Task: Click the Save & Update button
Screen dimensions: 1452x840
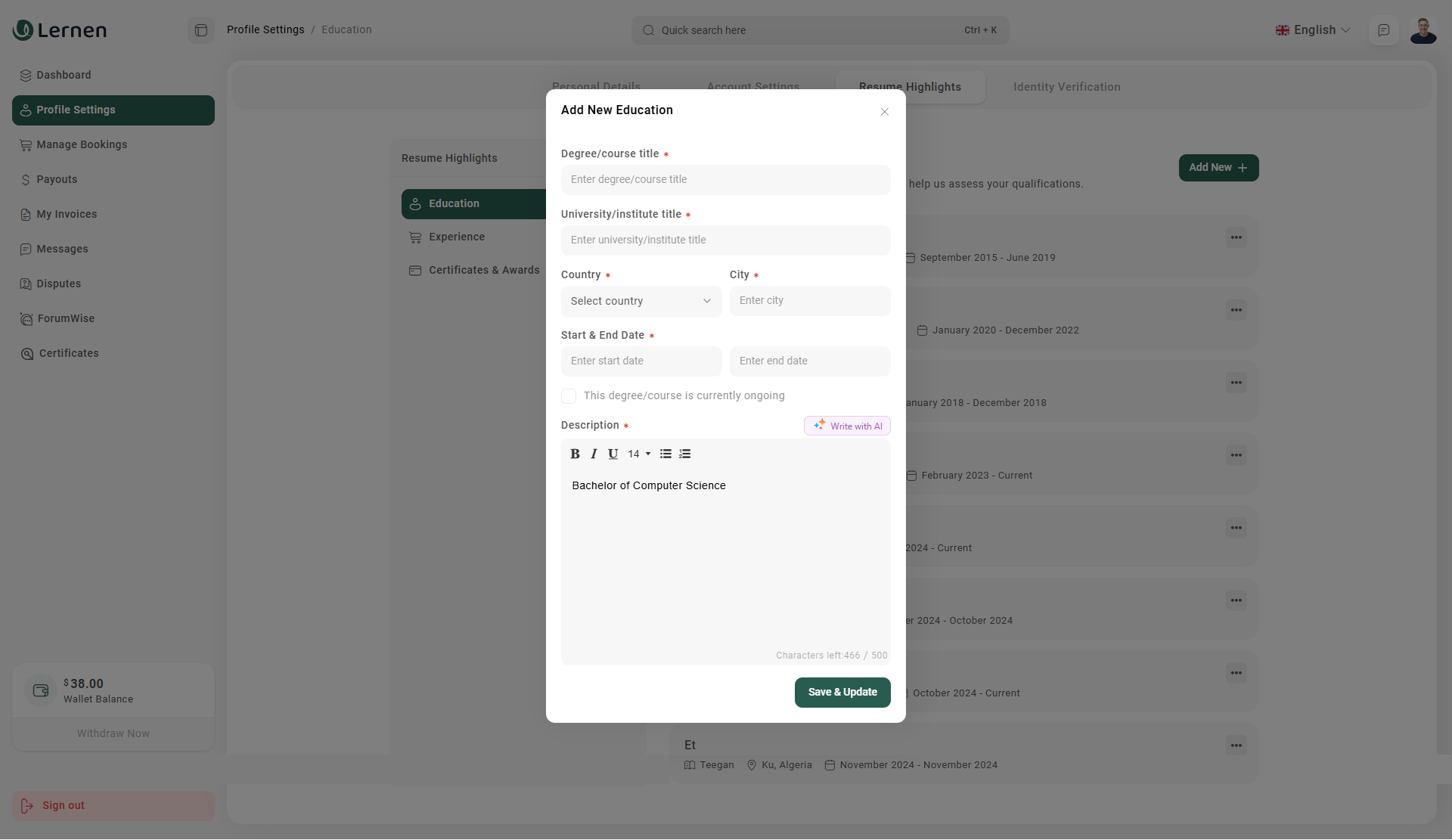Action: [842, 692]
